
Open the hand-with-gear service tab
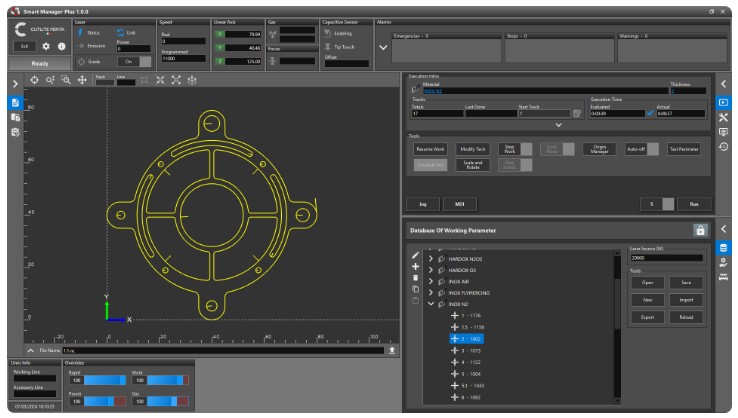tap(723, 263)
